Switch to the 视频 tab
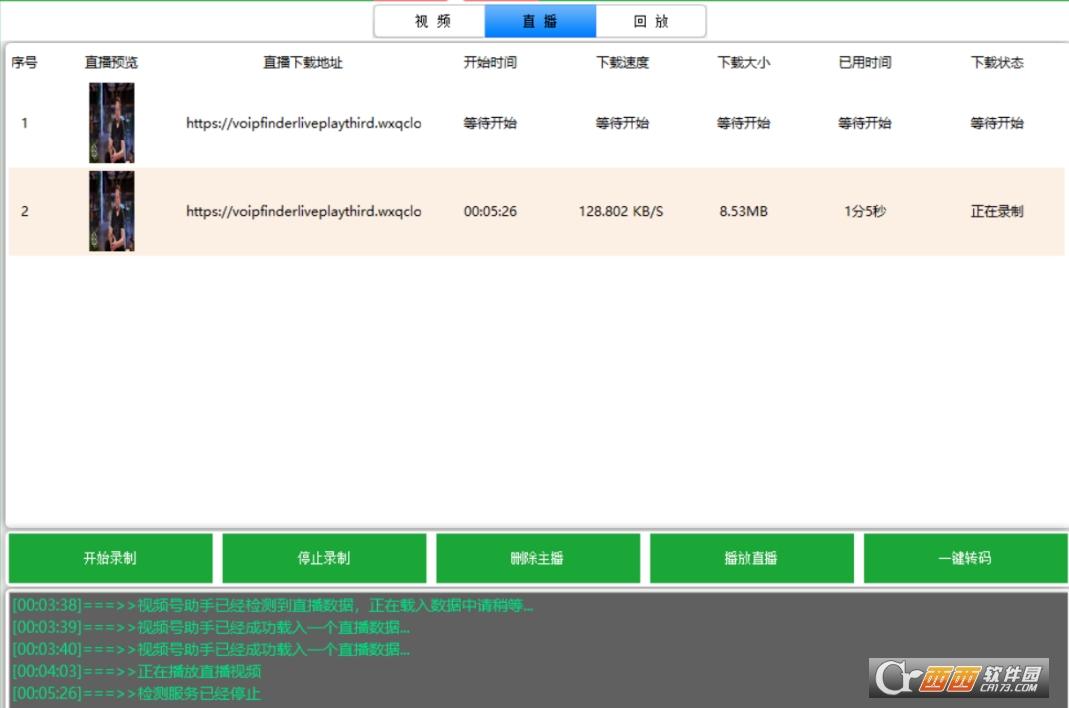1069x708 pixels. 431,21
